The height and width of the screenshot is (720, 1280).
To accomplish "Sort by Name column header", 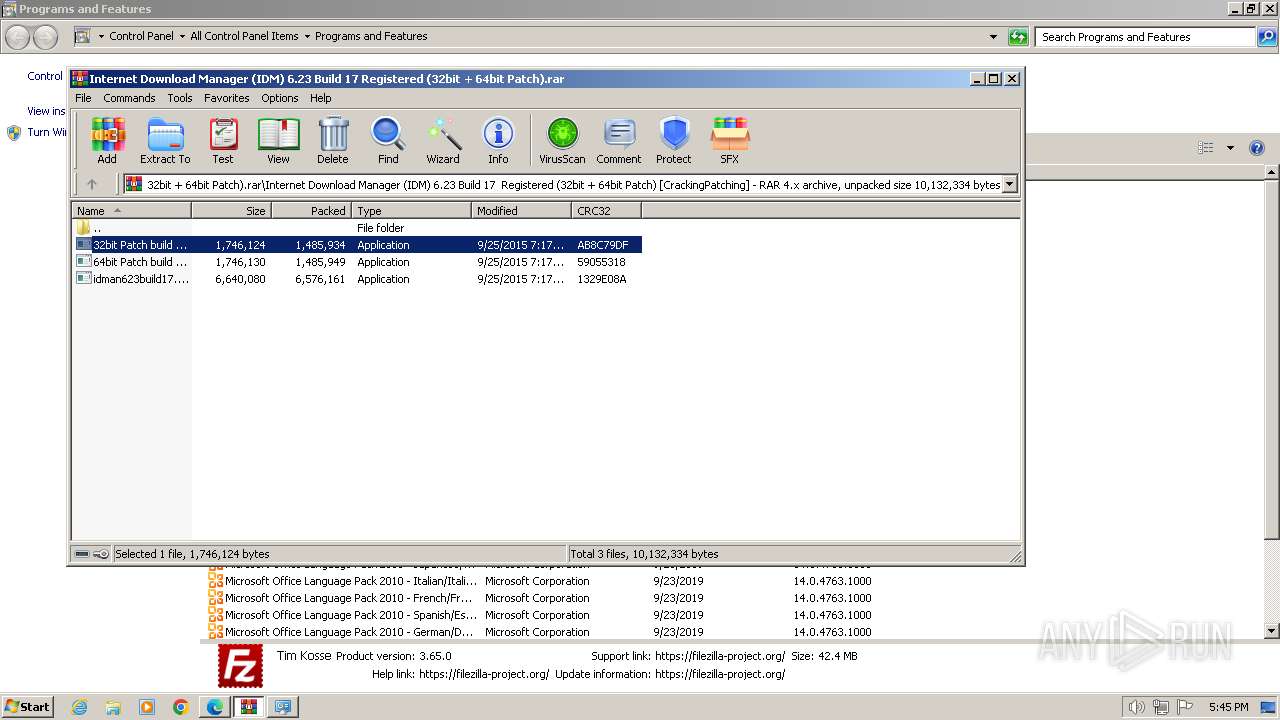I will [131, 210].
